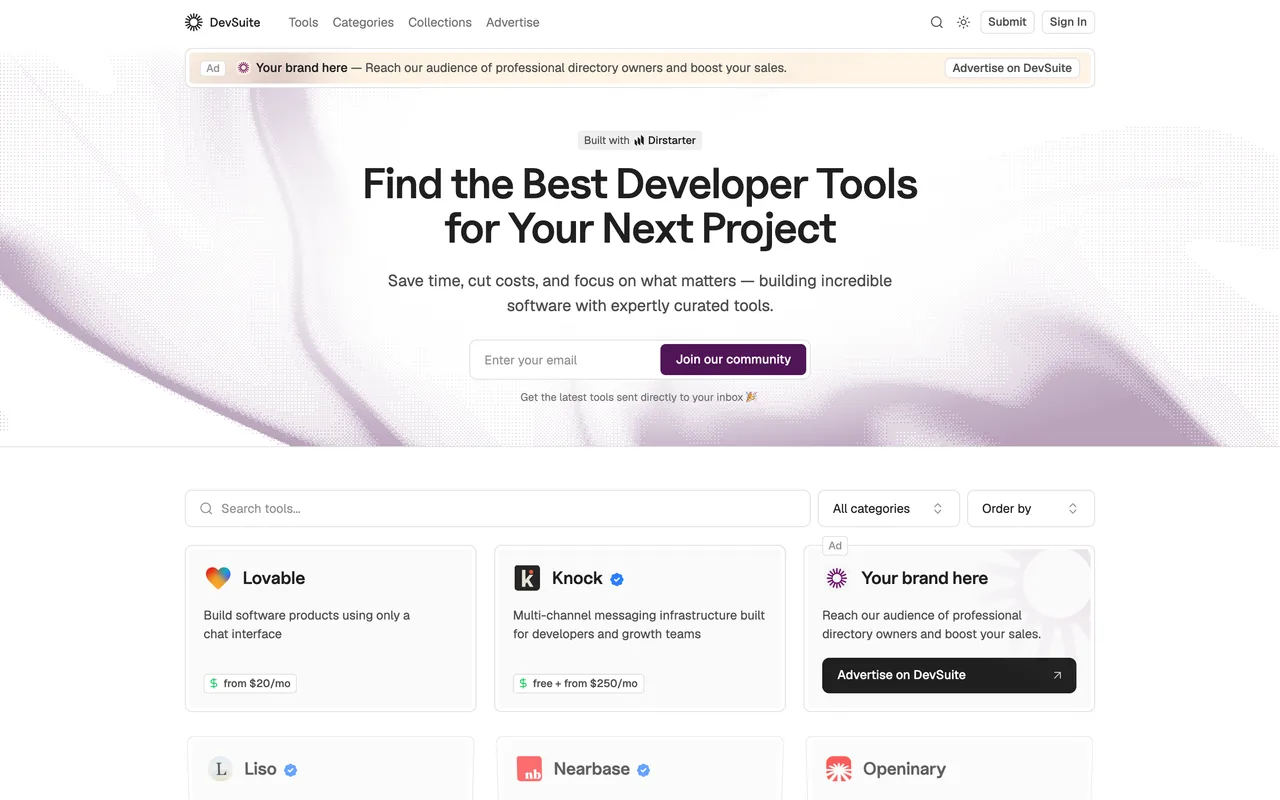Click Ad label in top banner

coord(213,68)
